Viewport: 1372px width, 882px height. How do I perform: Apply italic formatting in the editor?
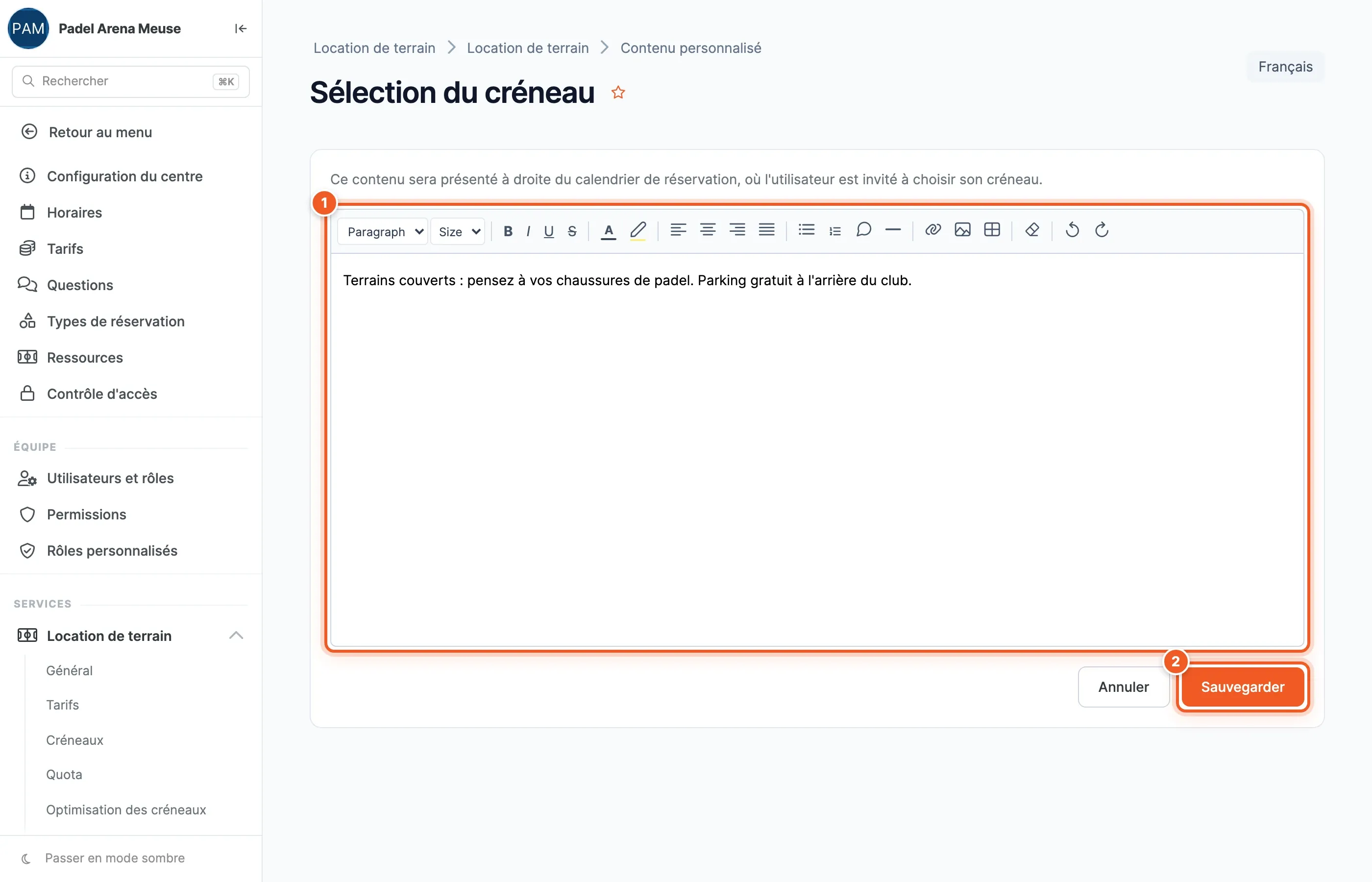tap(528, 231)
